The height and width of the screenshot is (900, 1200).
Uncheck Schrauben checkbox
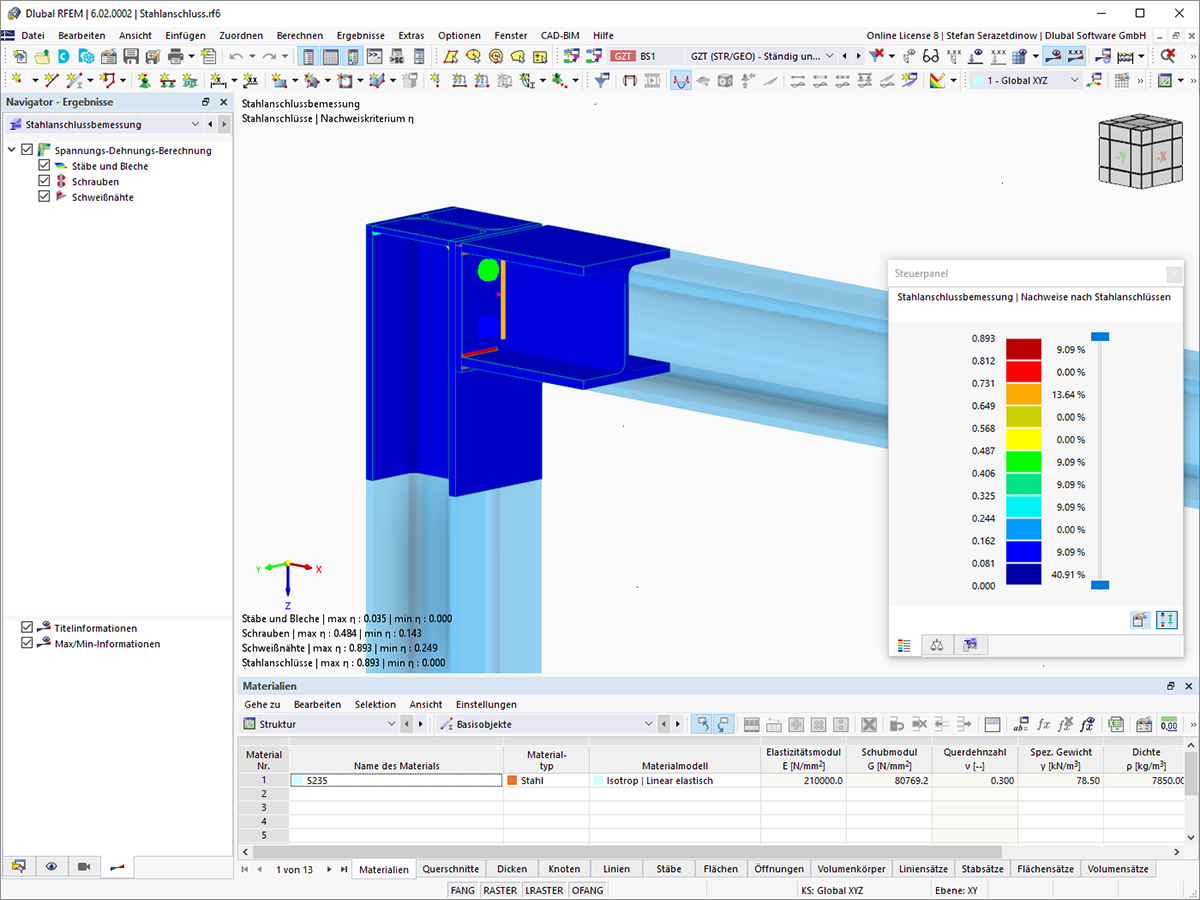[44, 182]
